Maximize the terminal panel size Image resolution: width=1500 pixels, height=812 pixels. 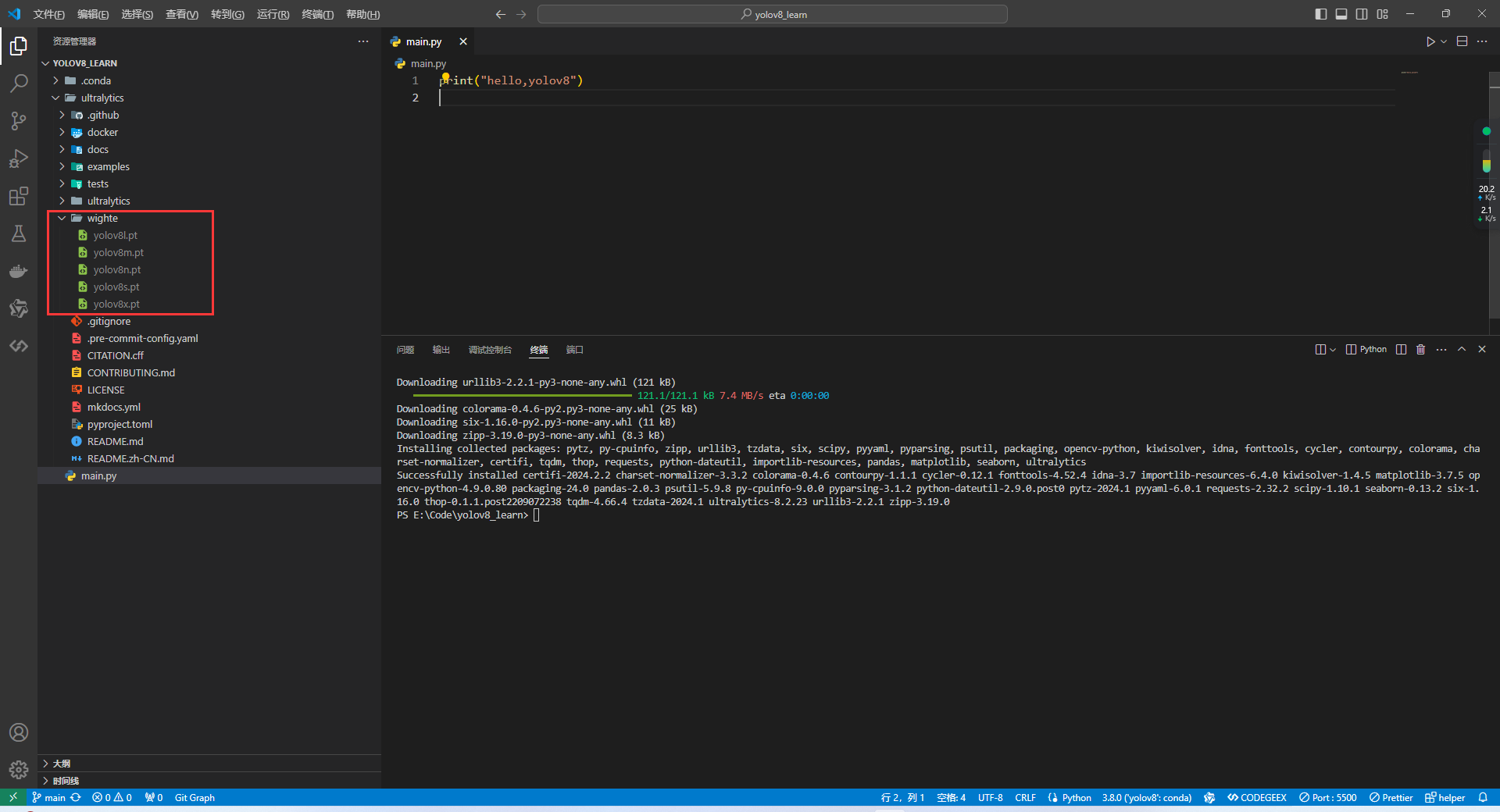pyautogui.click(x=1462, y=349)
